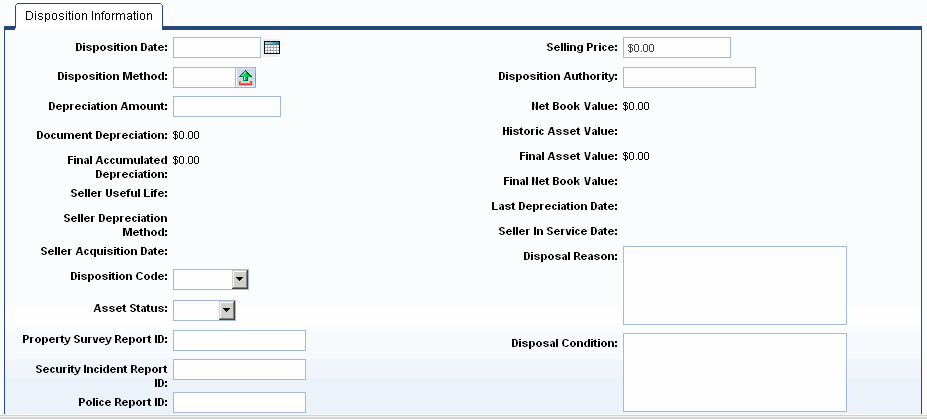Select the Police Report ID field
927x419 pixels.
pos(239,402)
